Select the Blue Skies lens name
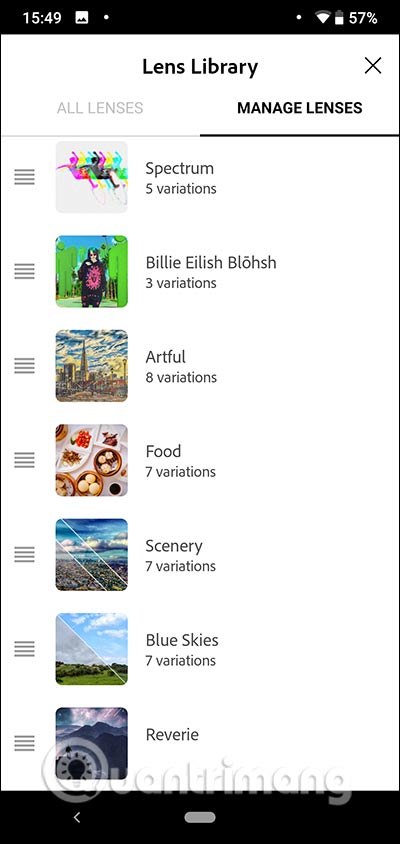The image size is (400, 844). pos(182,640)
